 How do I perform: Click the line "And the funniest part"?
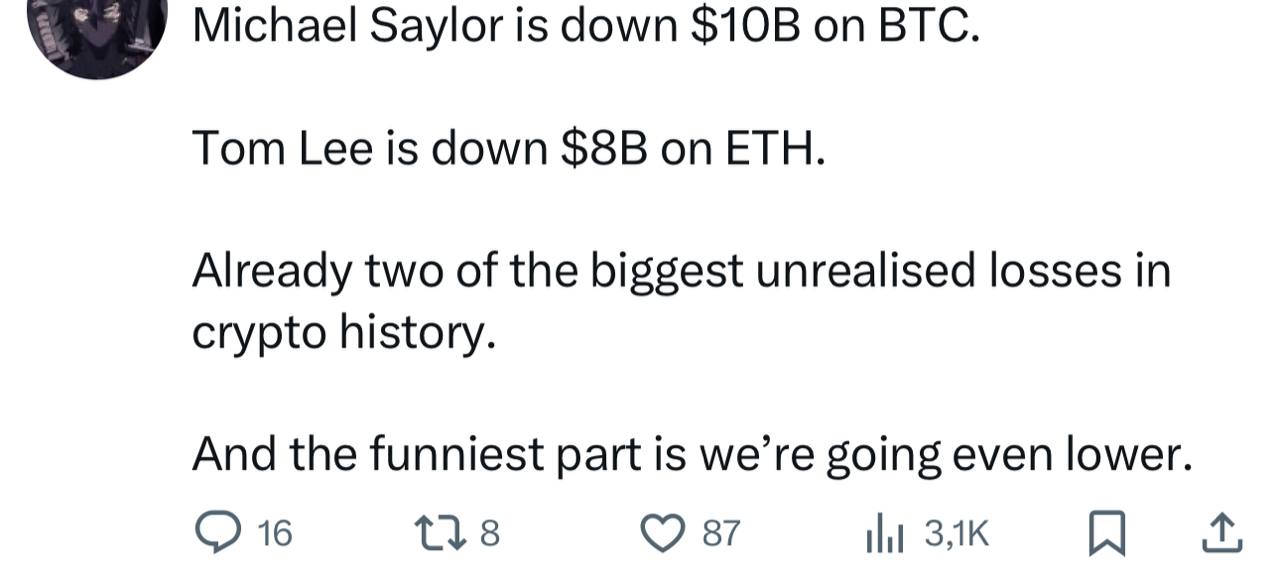click(x=692, y=455)
